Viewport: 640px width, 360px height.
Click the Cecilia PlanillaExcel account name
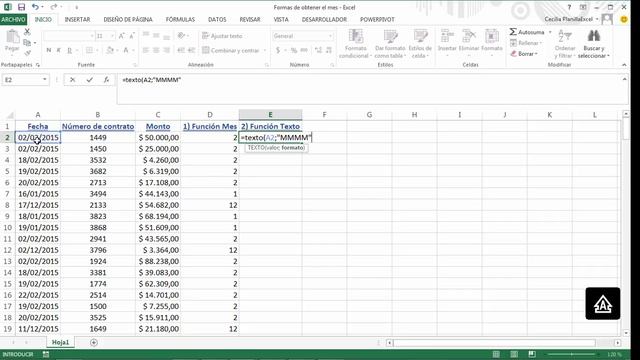click(x=568, y=19)
